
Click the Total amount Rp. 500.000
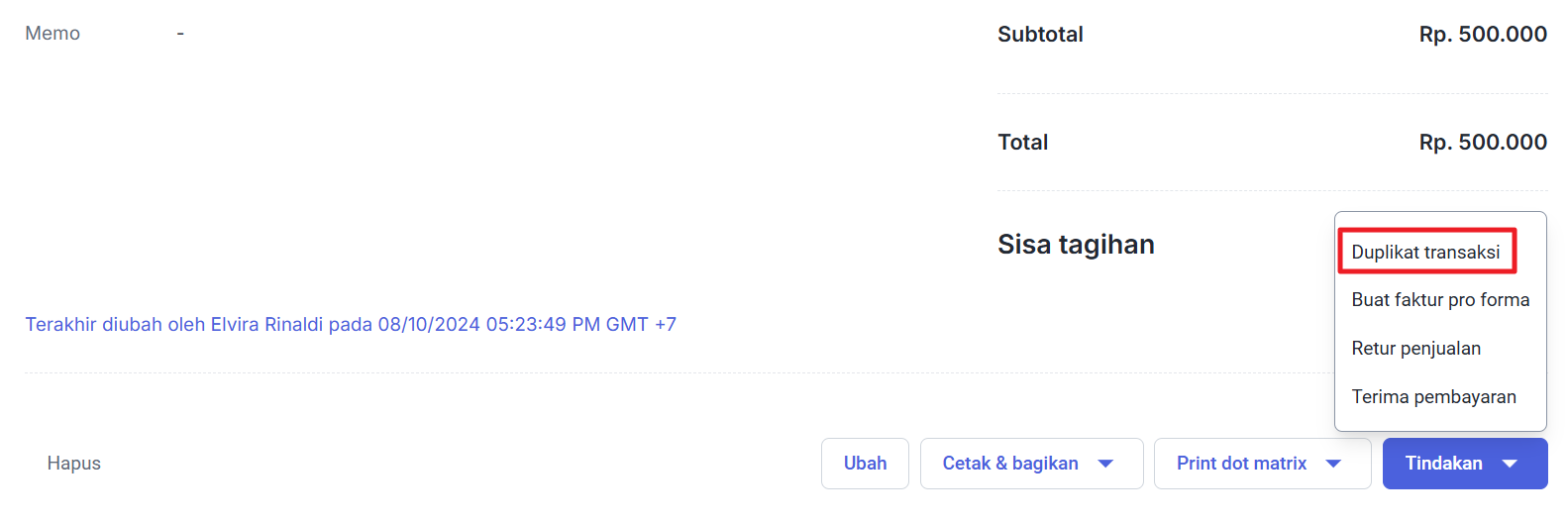[x=1482, y=143]
